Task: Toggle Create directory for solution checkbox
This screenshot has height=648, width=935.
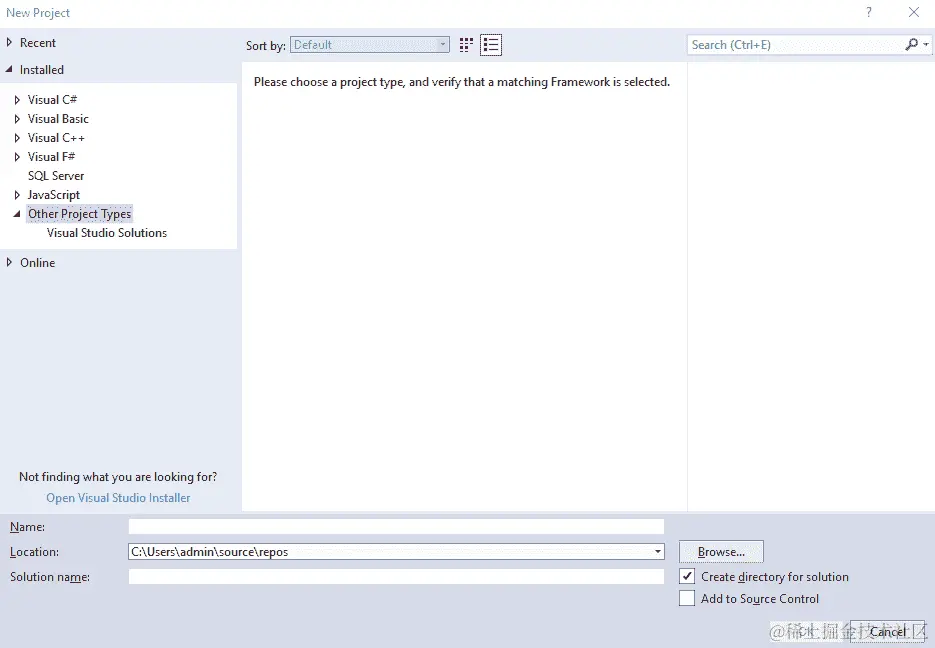Action: click(687, 576)
